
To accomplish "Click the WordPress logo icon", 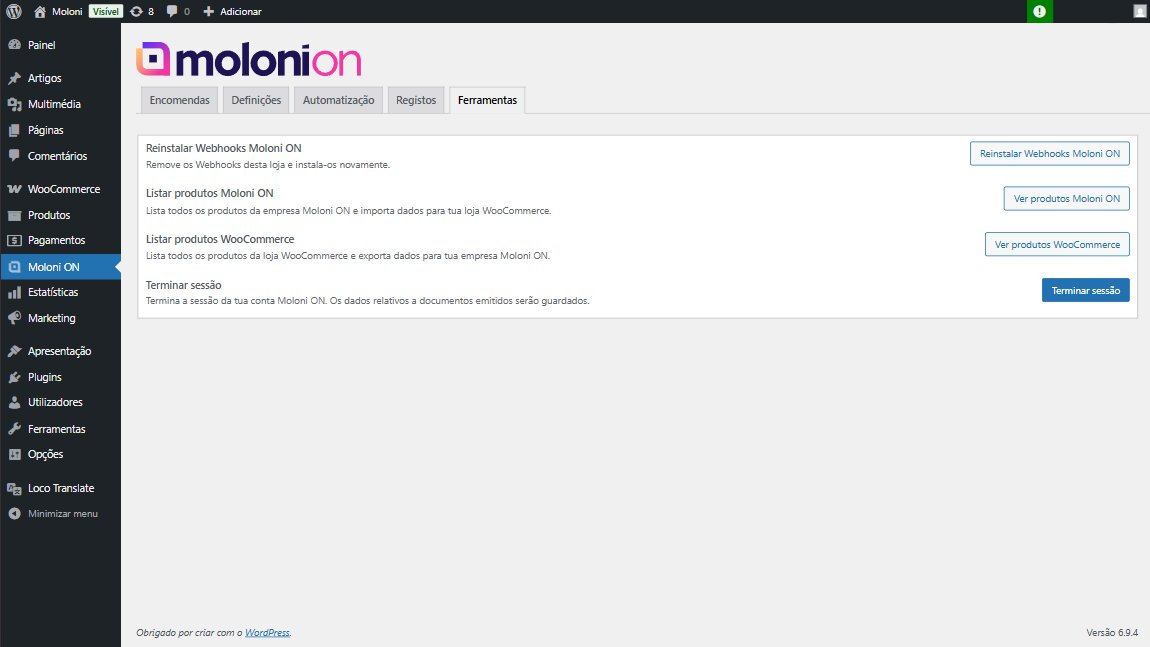I will (14, 11).
